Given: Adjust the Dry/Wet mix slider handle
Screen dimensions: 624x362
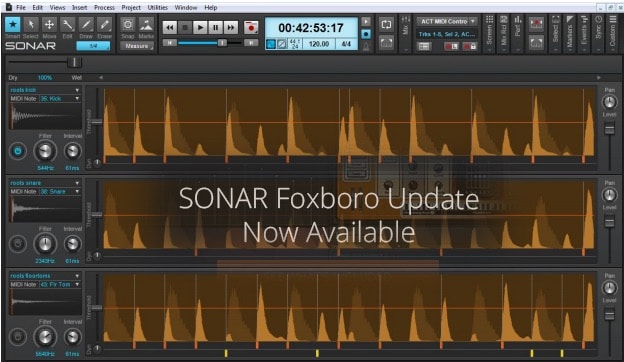Looking at the screenshot, I should (x=74, y=62).
